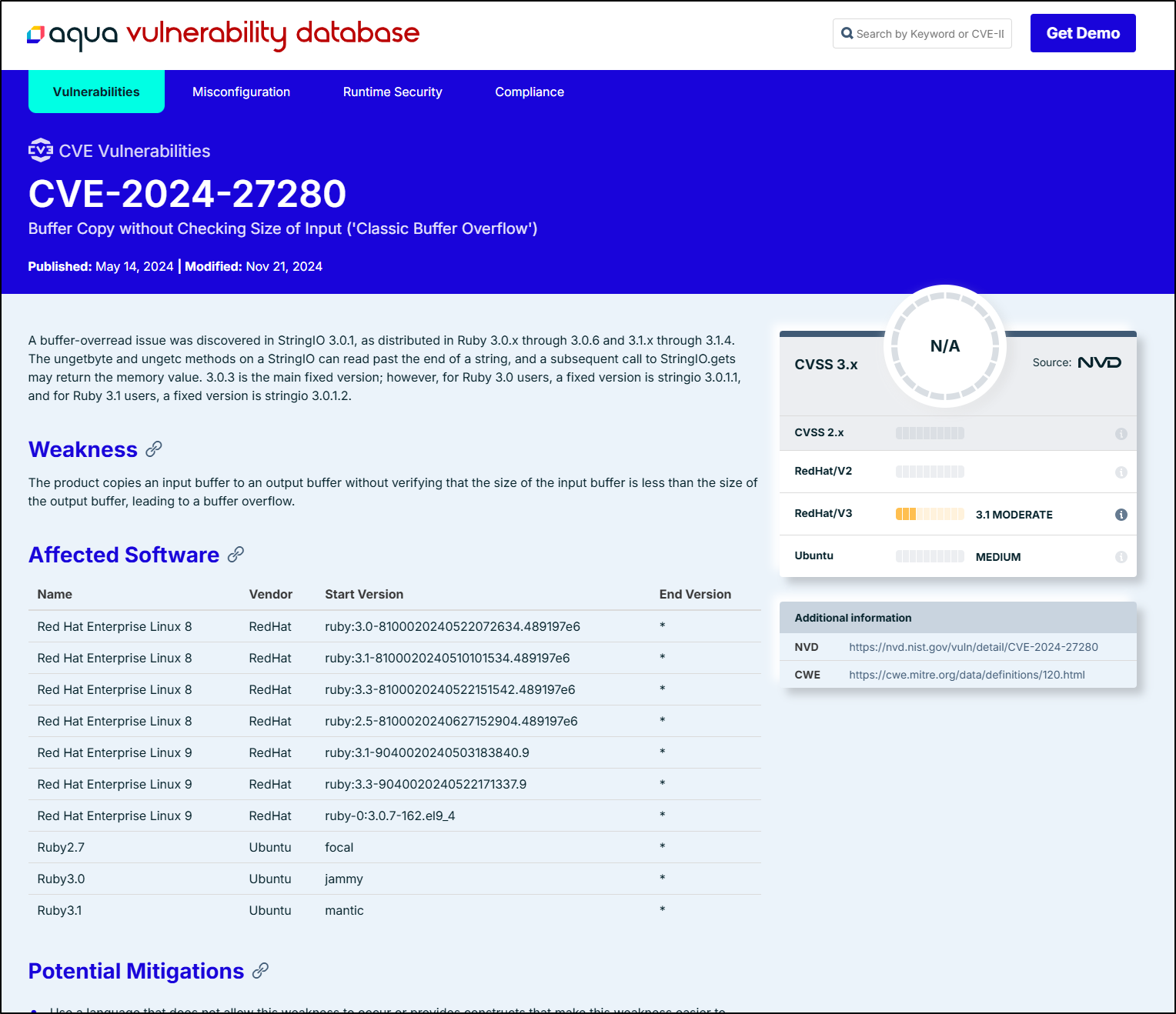1176x1014 pixels.
Task: Click the keyword or CVE search field
Action: [x=922, y=33]
